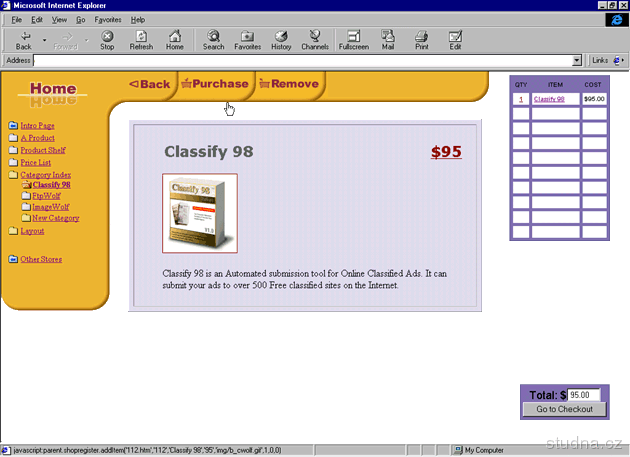630x457 pixels.
Task: Open the View menu
Action: tap(59, 20)
